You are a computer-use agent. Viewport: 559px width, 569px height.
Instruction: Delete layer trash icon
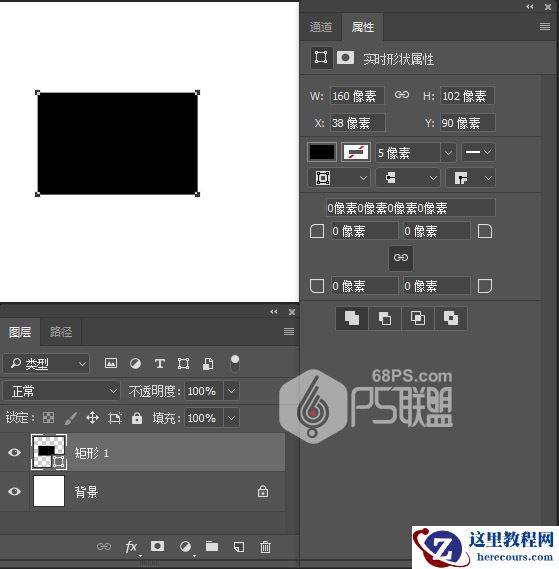[x=265, y=547]
